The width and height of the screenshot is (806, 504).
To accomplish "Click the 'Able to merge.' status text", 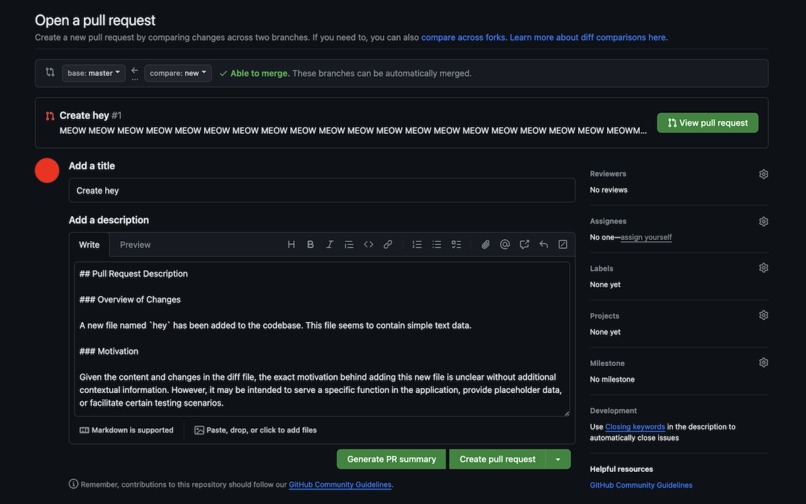I will click(260, 73).
